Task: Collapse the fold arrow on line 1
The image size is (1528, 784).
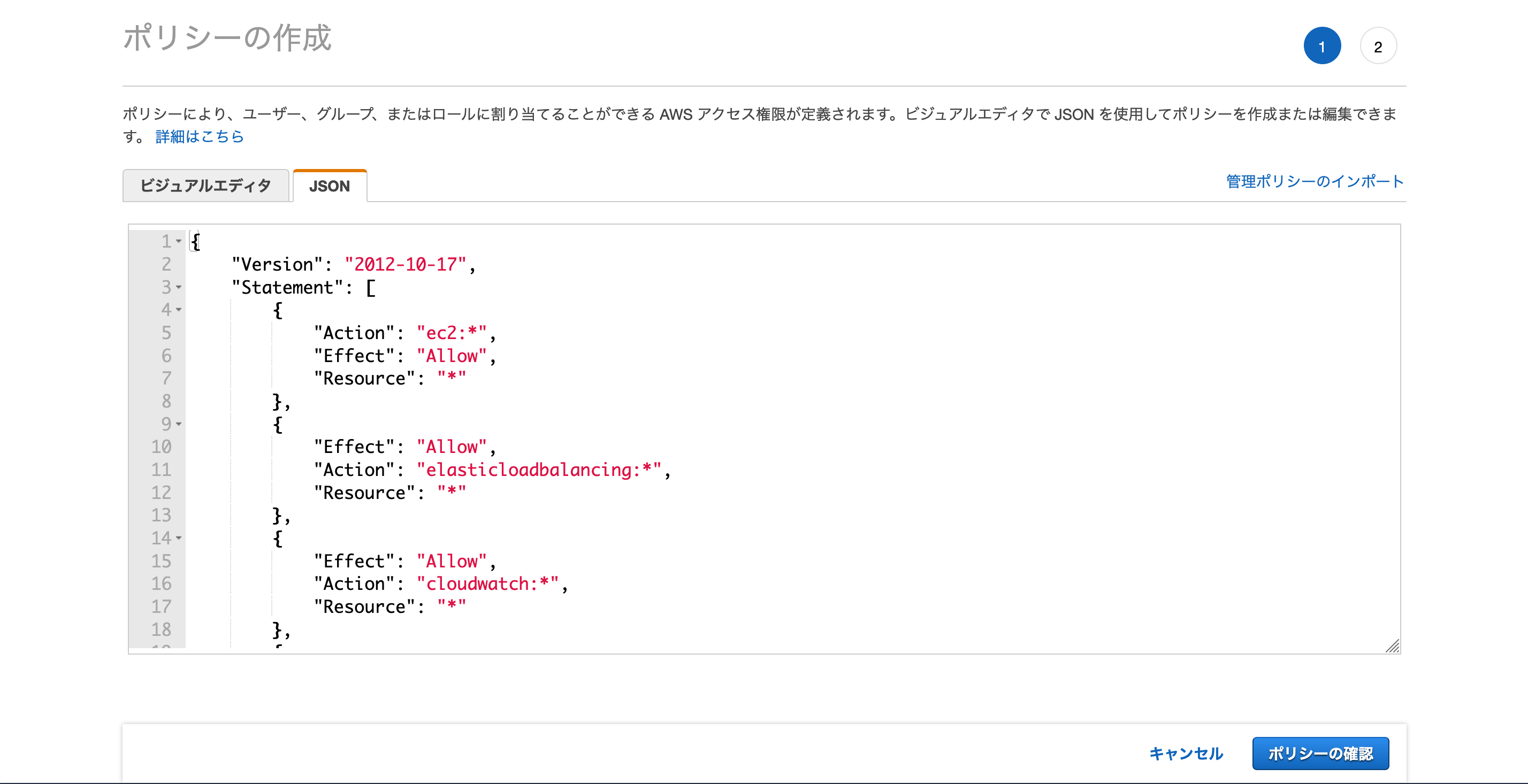Action: (179, 241)
